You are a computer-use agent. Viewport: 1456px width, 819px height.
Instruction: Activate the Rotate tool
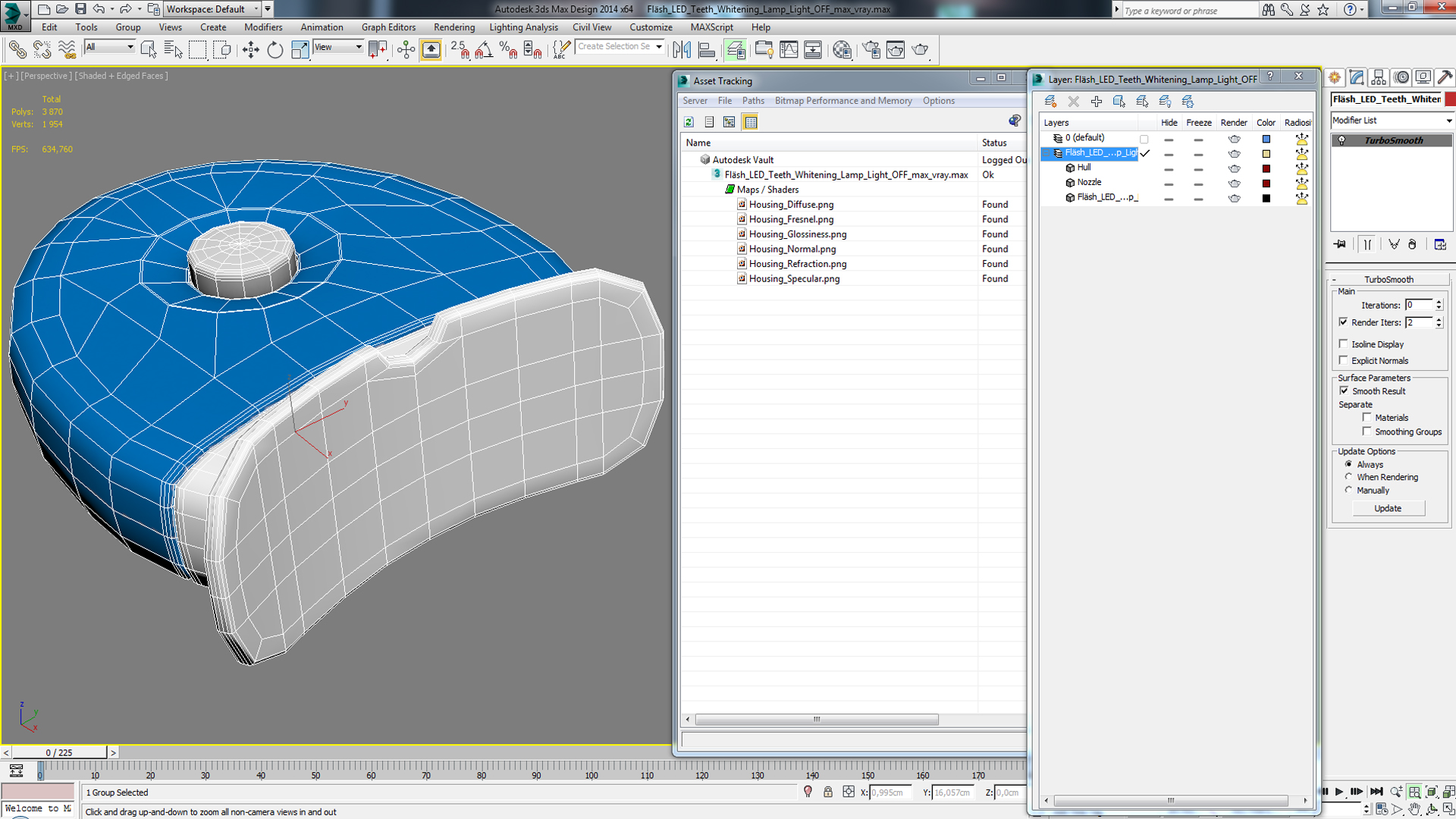point(275,50)
